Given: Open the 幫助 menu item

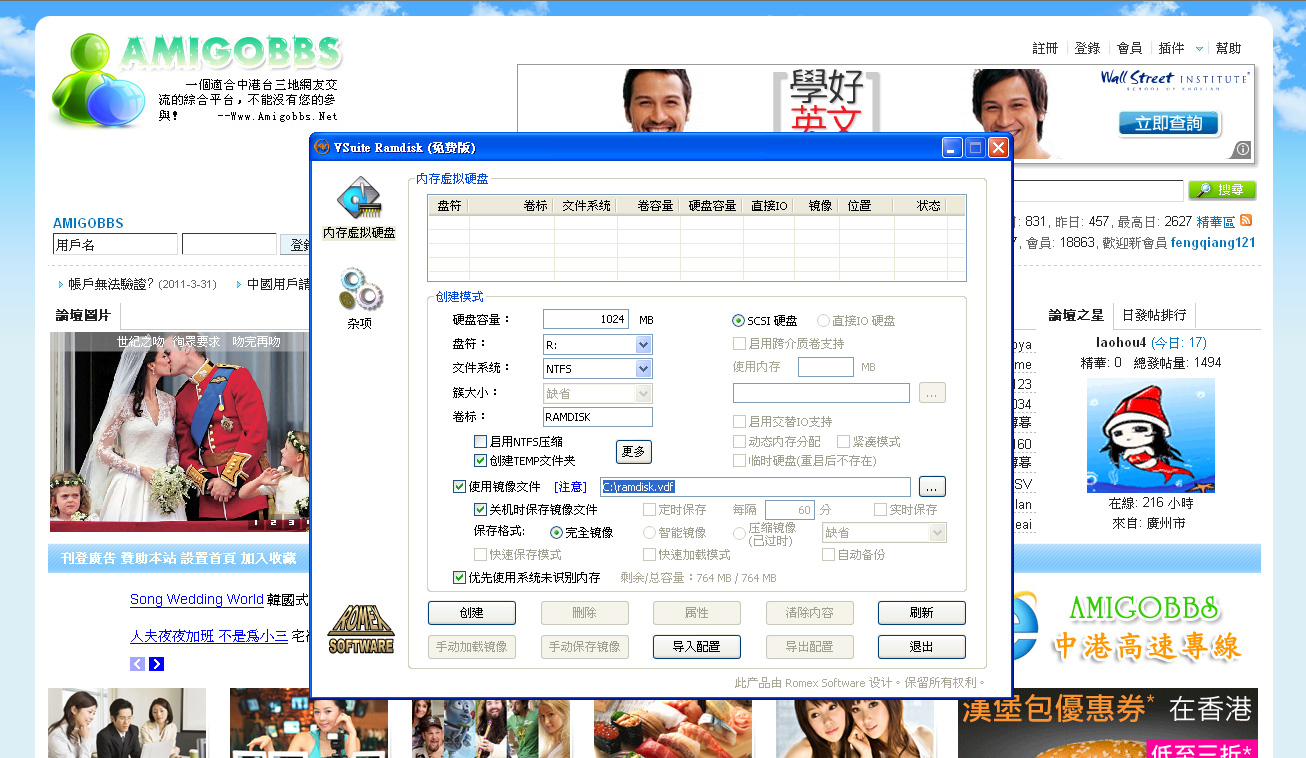Looking at the screenshot, I should [1228, 48].
